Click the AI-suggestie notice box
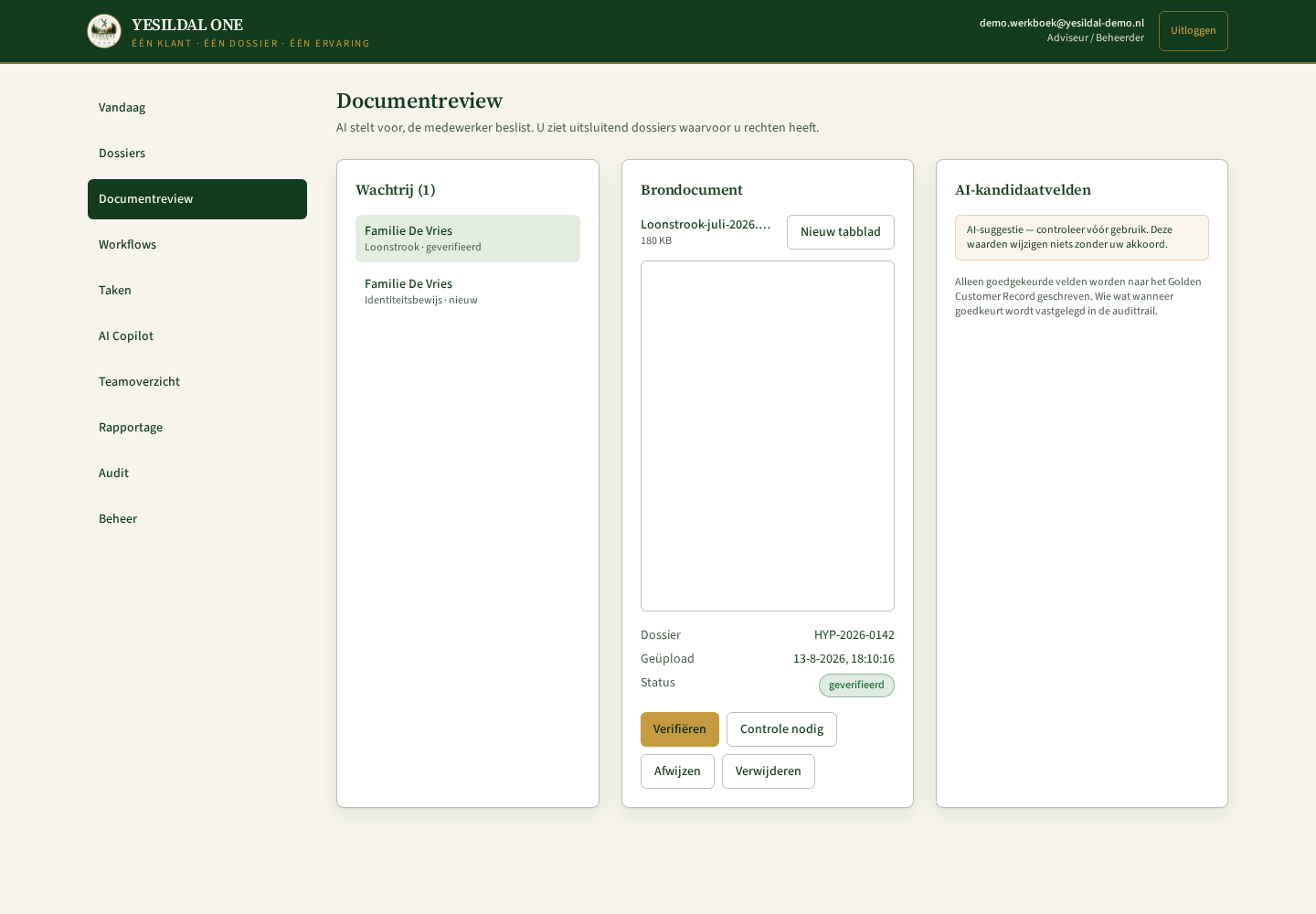 1082,238
